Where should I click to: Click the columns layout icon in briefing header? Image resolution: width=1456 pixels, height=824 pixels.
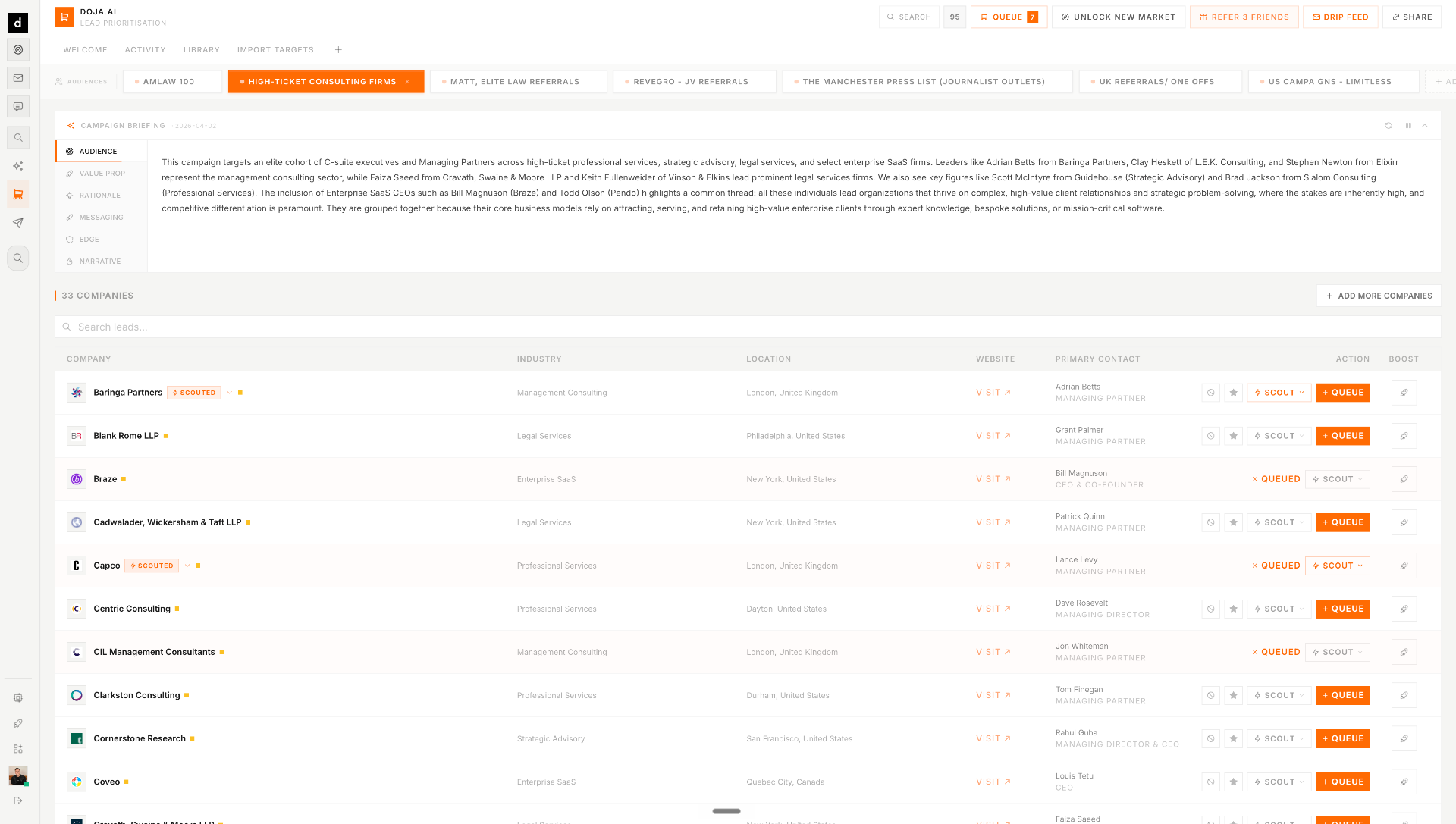tap(1408, 126)
